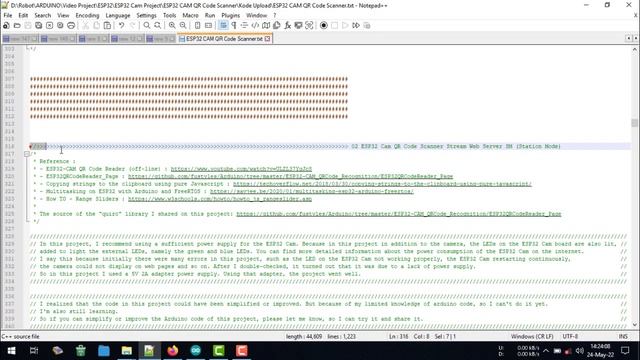Open the File menu

click(8, 15)
